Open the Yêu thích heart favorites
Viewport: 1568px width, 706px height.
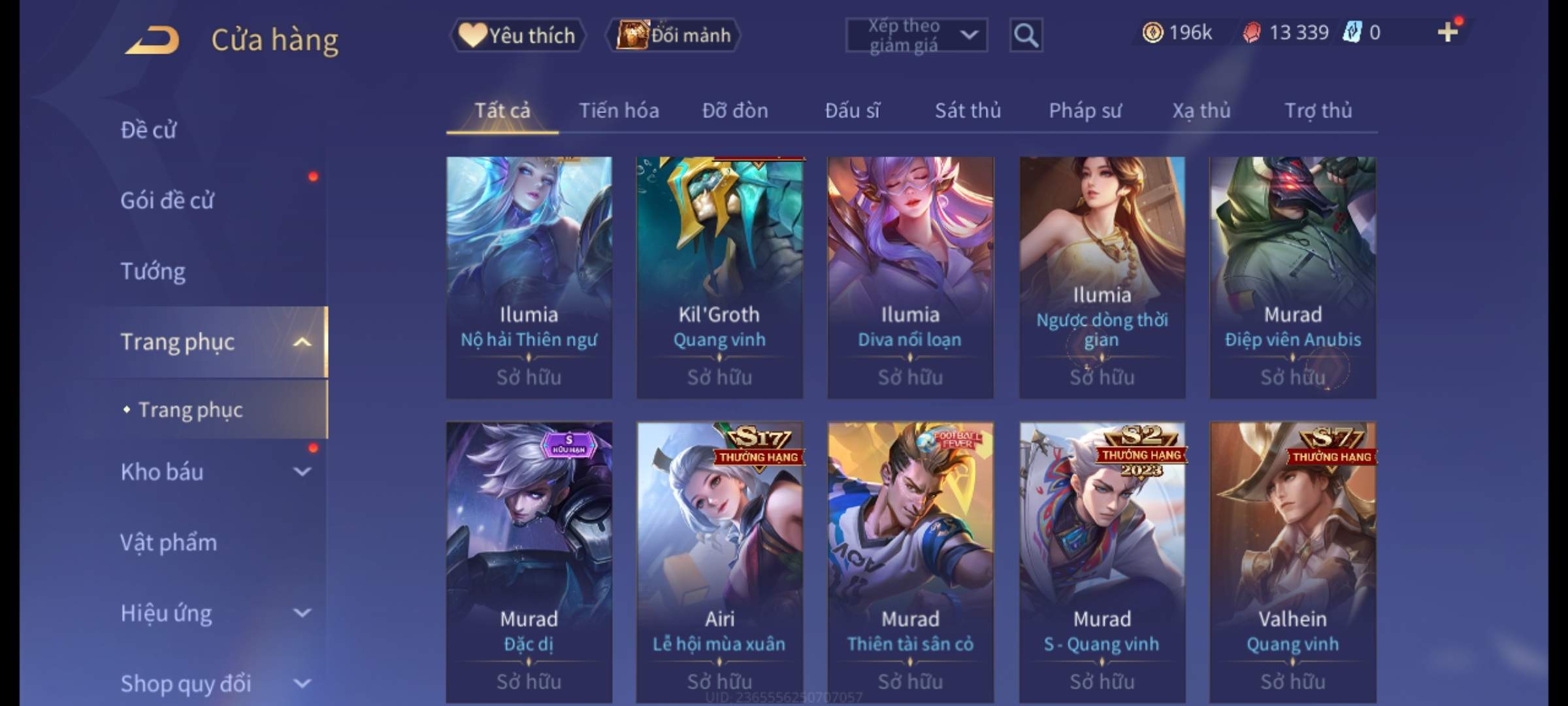click(x=518, y=35)
